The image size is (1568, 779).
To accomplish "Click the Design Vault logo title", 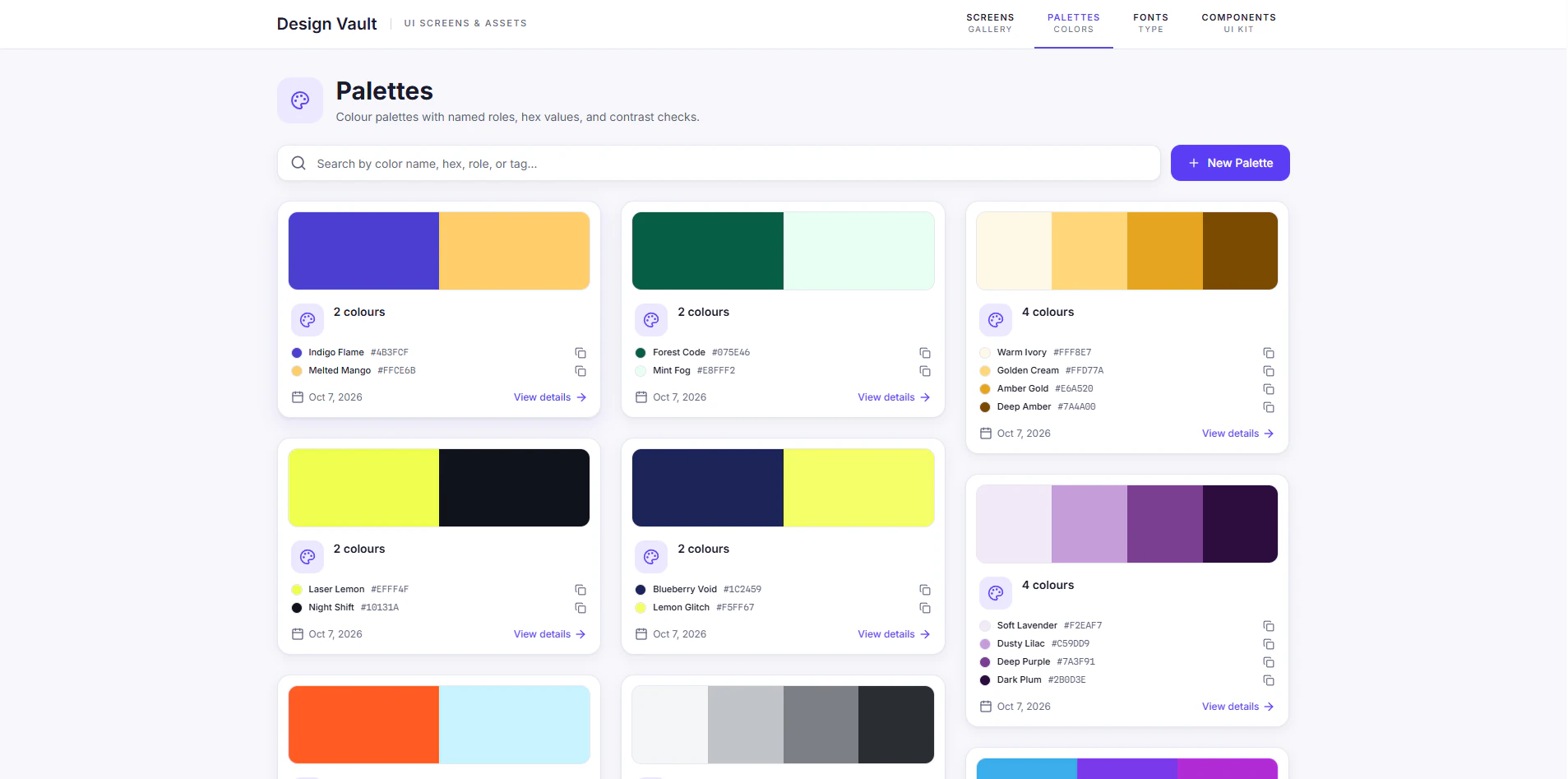I will 326,24.
